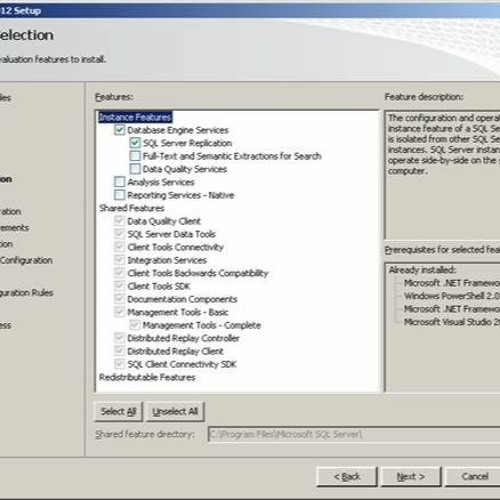This screenshot has width=500, height=500.
Task: Click the Shared feature directory field
Action: click(x=354, y=434)
